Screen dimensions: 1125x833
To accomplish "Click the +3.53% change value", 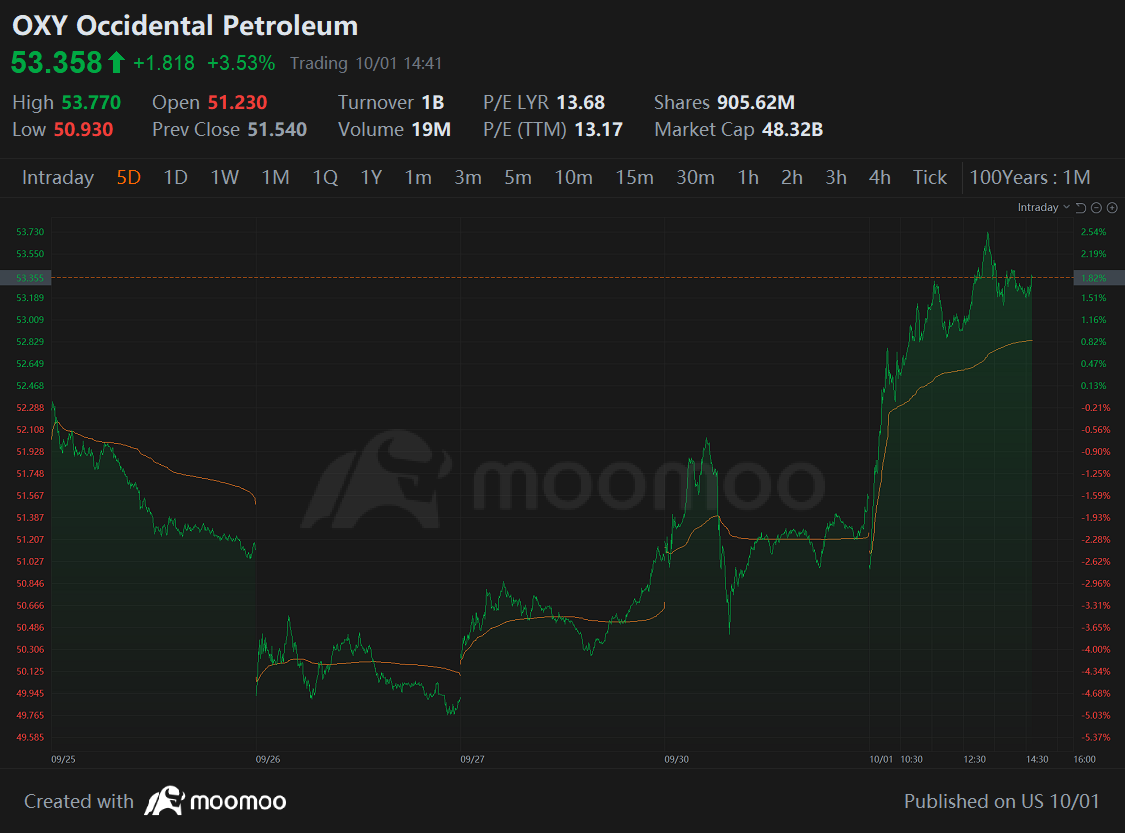I will coord(241,63).
